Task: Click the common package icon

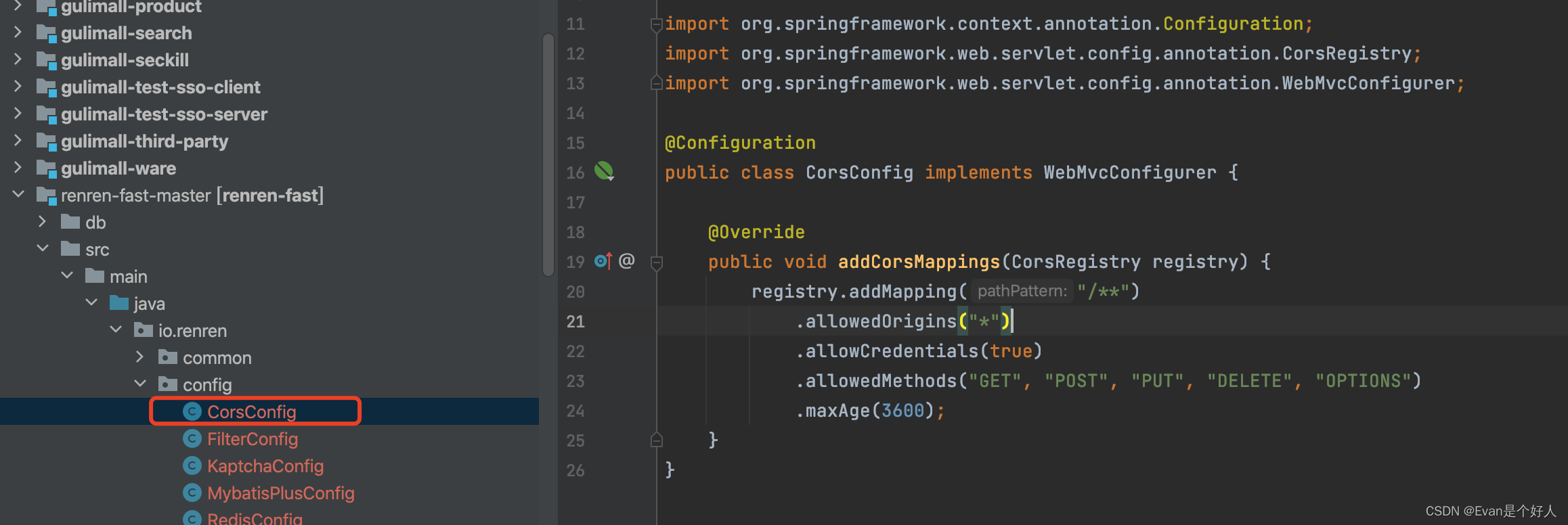Action: (168, 357)
